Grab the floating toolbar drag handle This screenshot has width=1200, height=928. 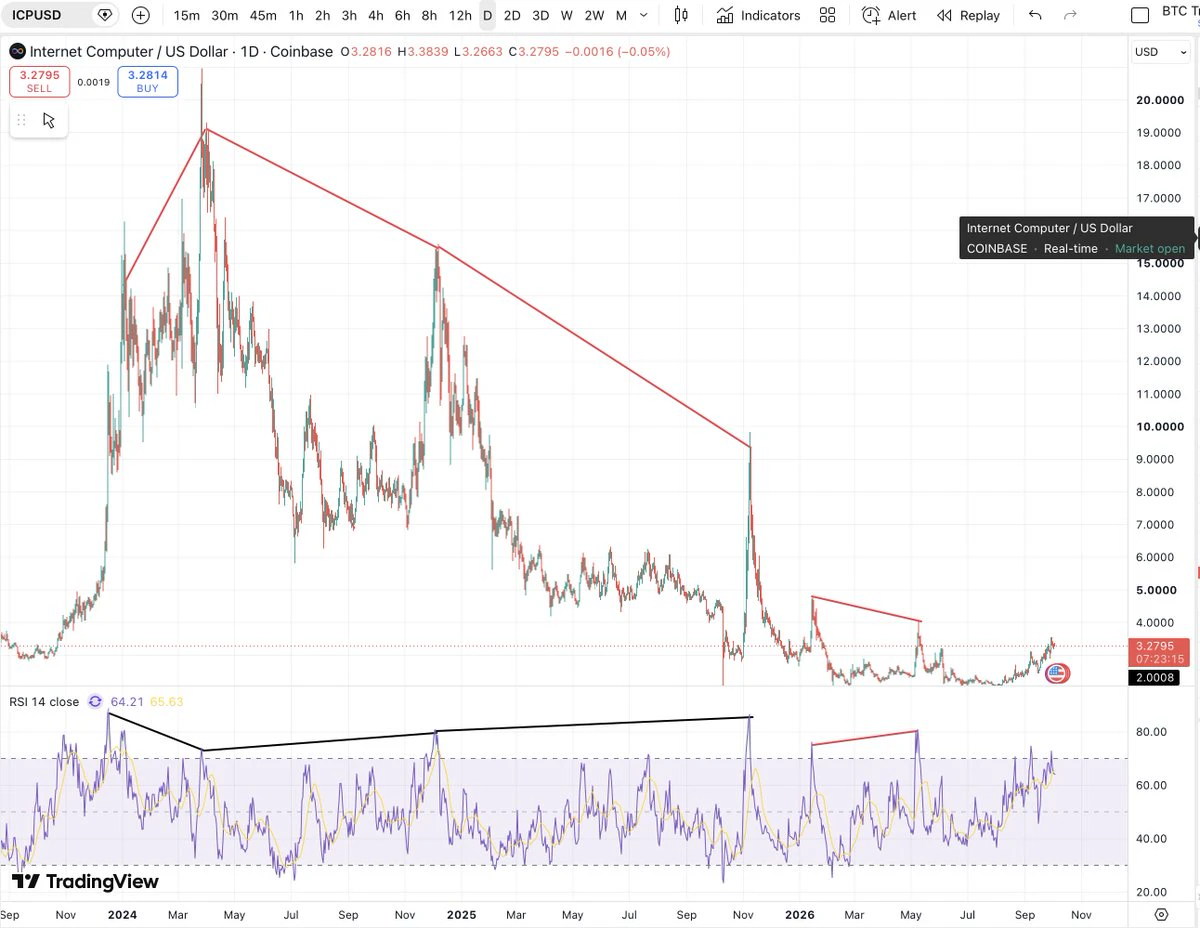click(x=21, y=120)
